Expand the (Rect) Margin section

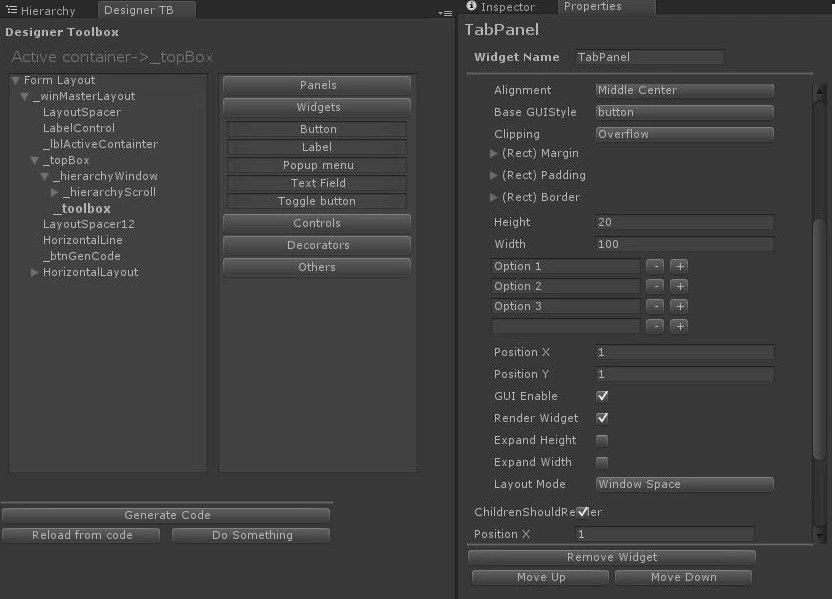493,154
